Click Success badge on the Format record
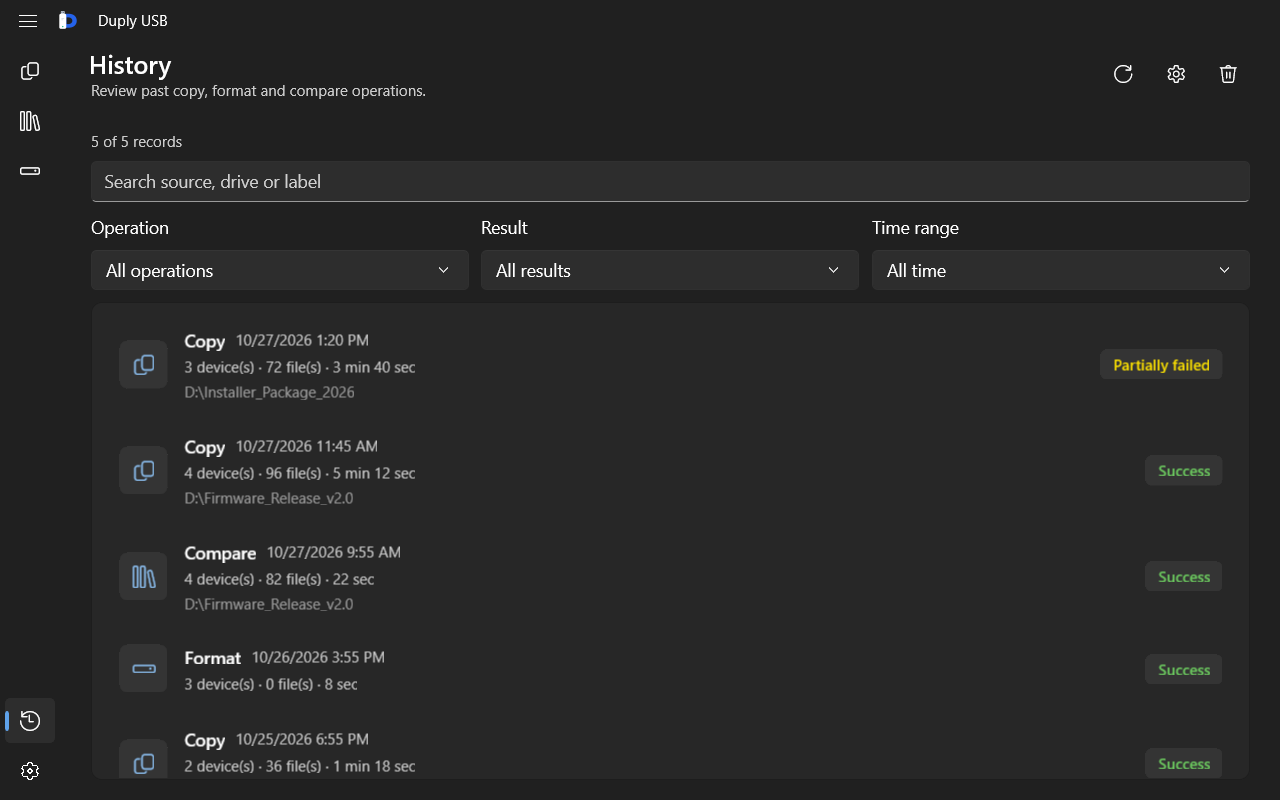The image size is (1280, 800). coord(1184,670)
